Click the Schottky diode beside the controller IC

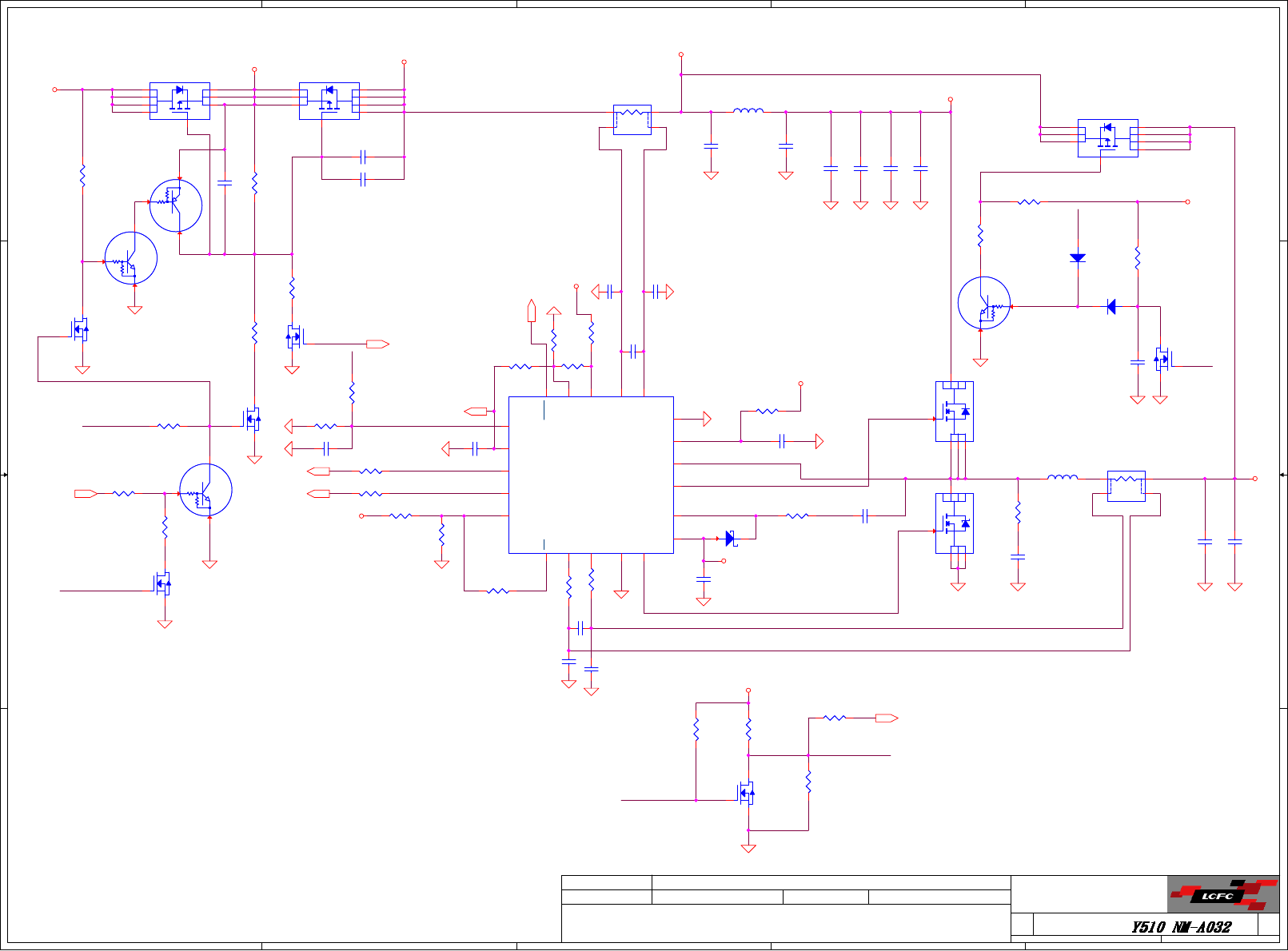pyautogui.click(x=731, y=539)
